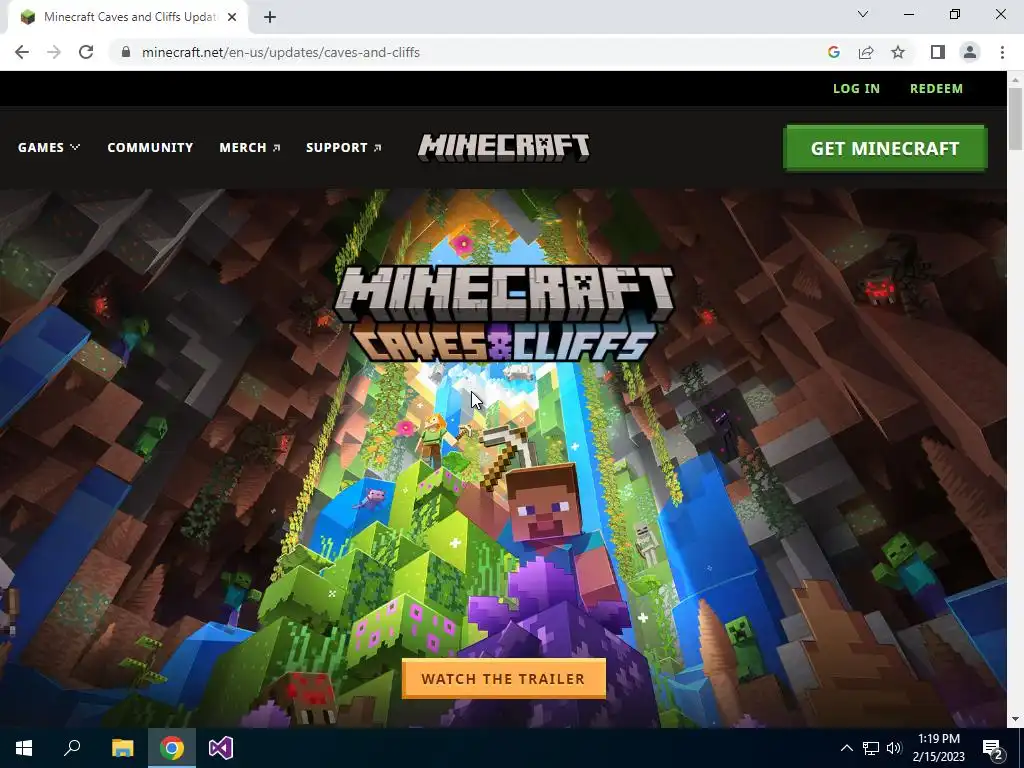Share this page using the share icon
The width and height of the screenshot is (1024, 768).
pyautogui.click(x=866, y=52)
